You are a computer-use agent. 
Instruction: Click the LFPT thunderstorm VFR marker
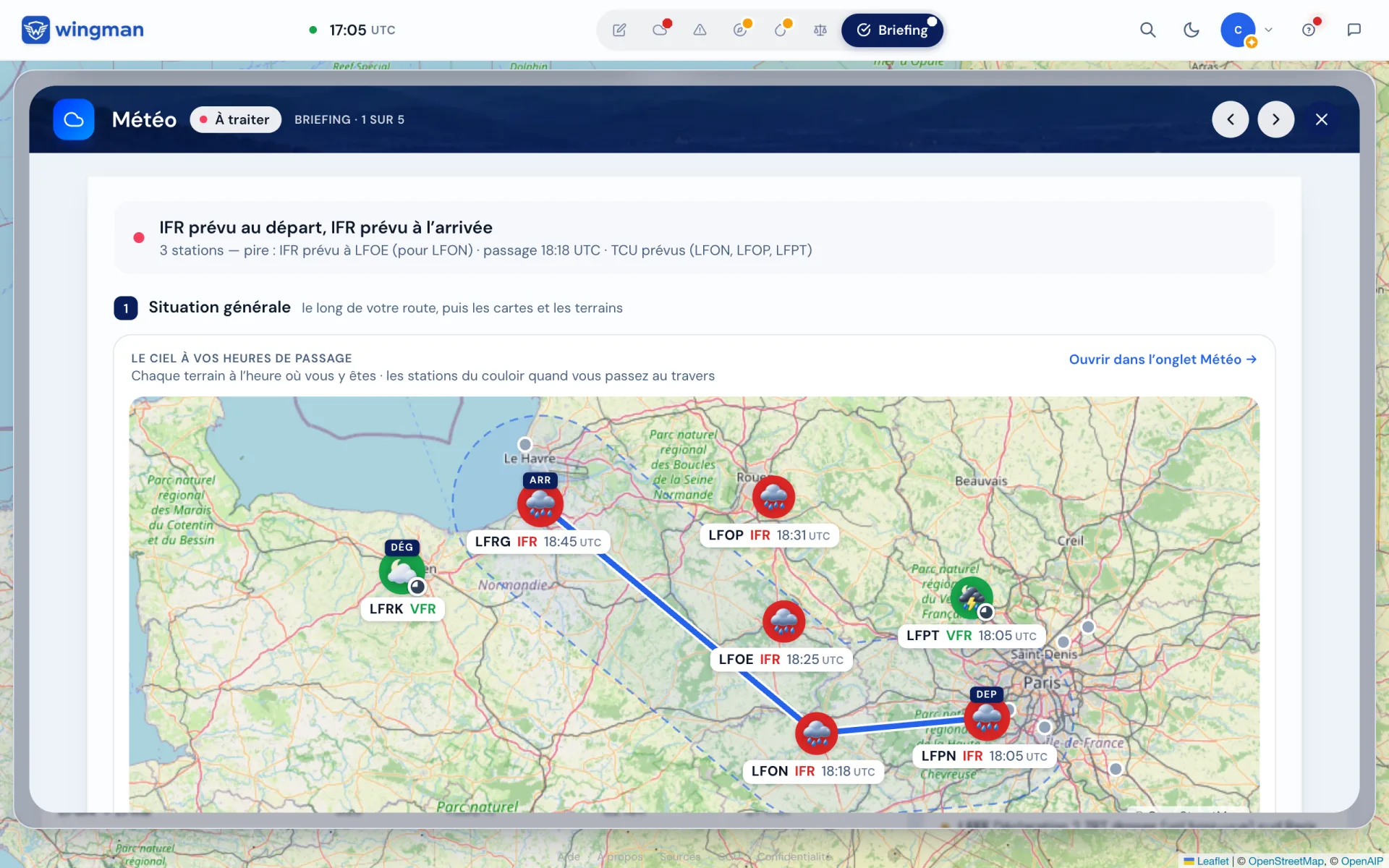coord(972,598)
